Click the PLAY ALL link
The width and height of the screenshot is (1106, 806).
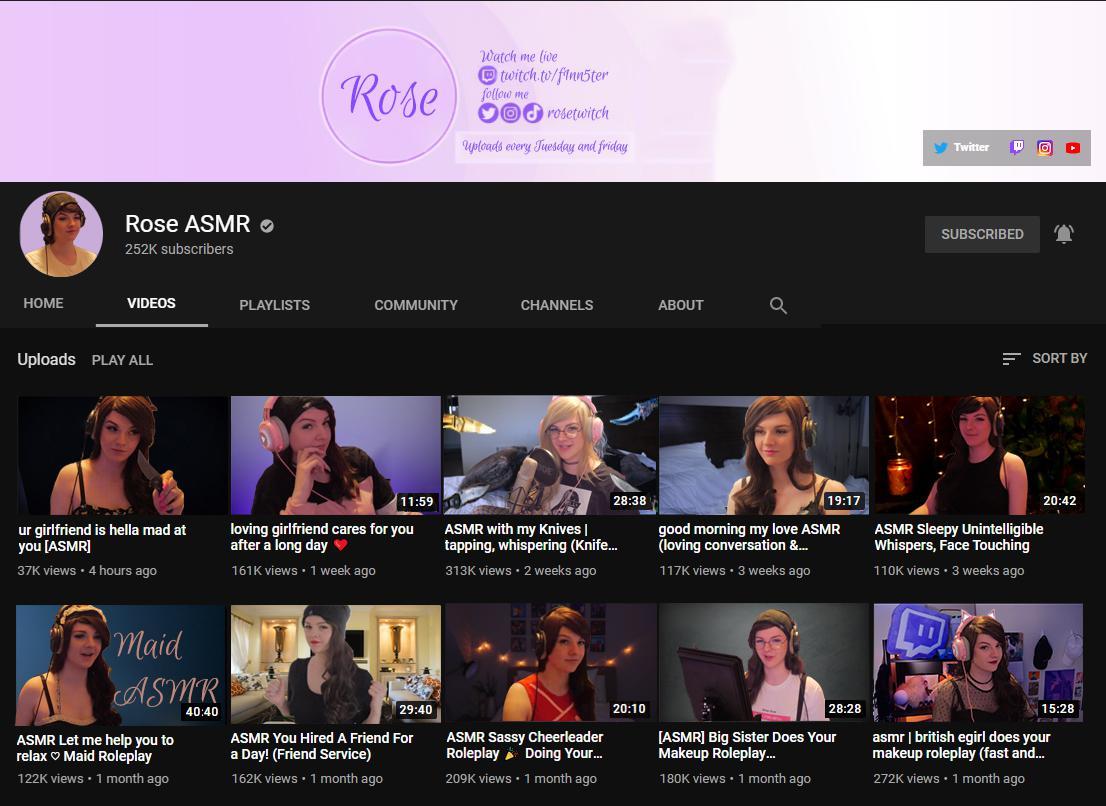122,360
